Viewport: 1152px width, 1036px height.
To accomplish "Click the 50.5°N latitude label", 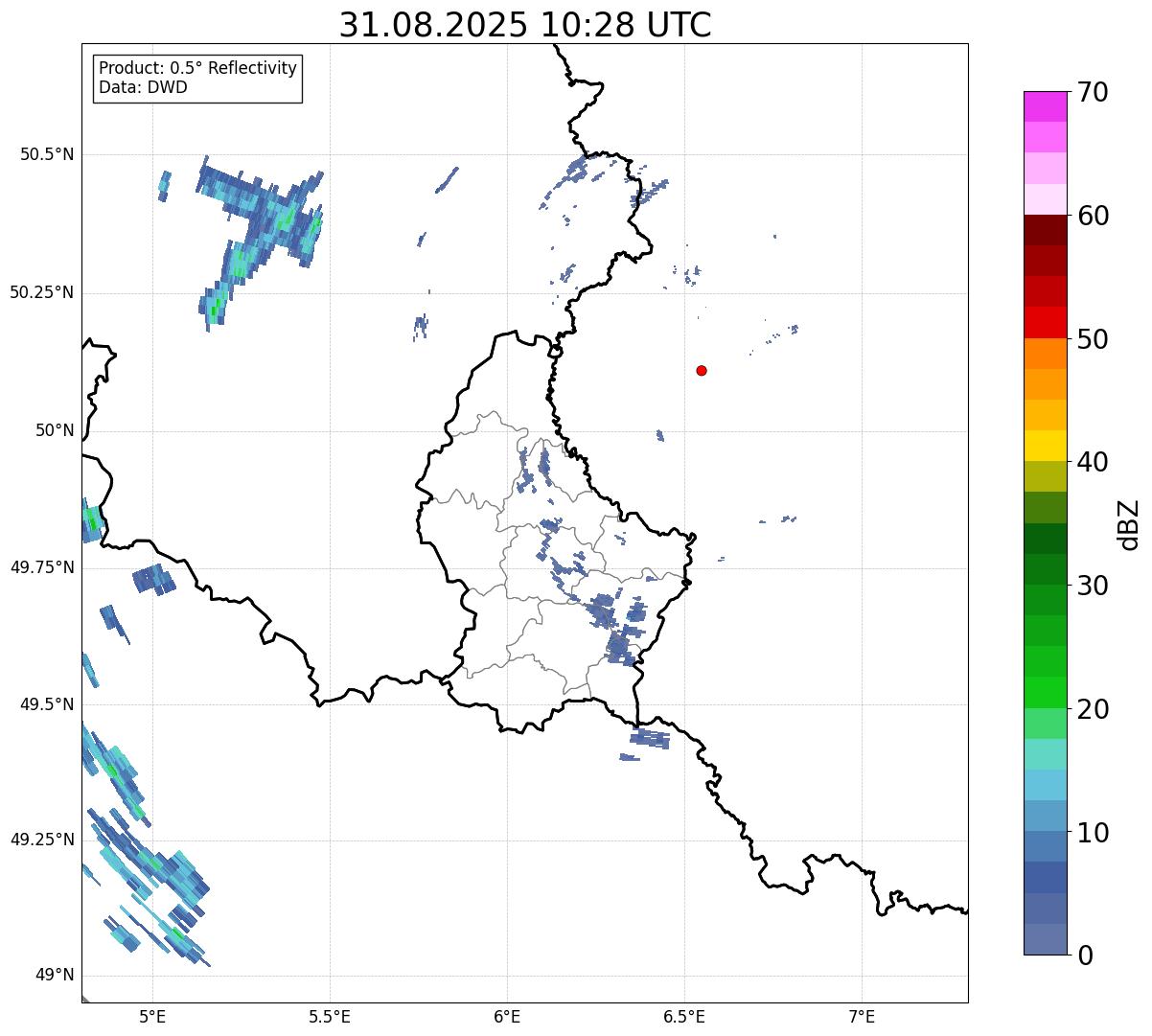I will [x=46, y=154].
